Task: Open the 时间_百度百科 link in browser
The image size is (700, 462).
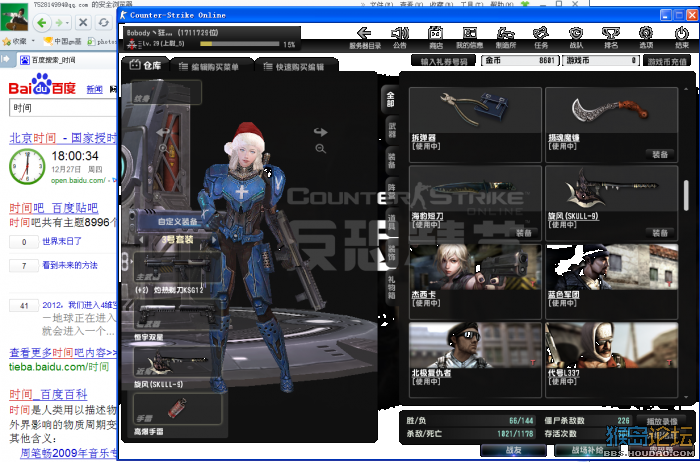Action: click(x=48, y=395)
